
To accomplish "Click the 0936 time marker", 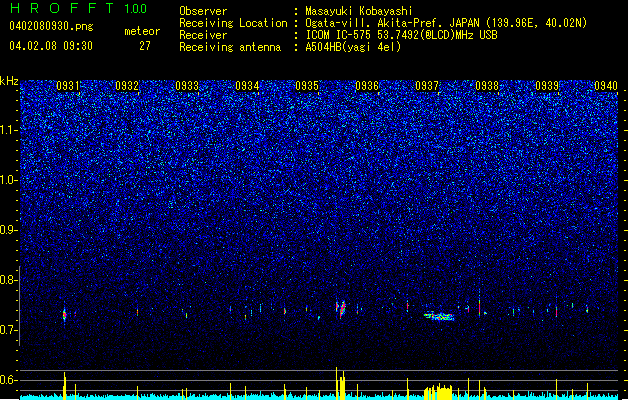I will click(367, 86).
